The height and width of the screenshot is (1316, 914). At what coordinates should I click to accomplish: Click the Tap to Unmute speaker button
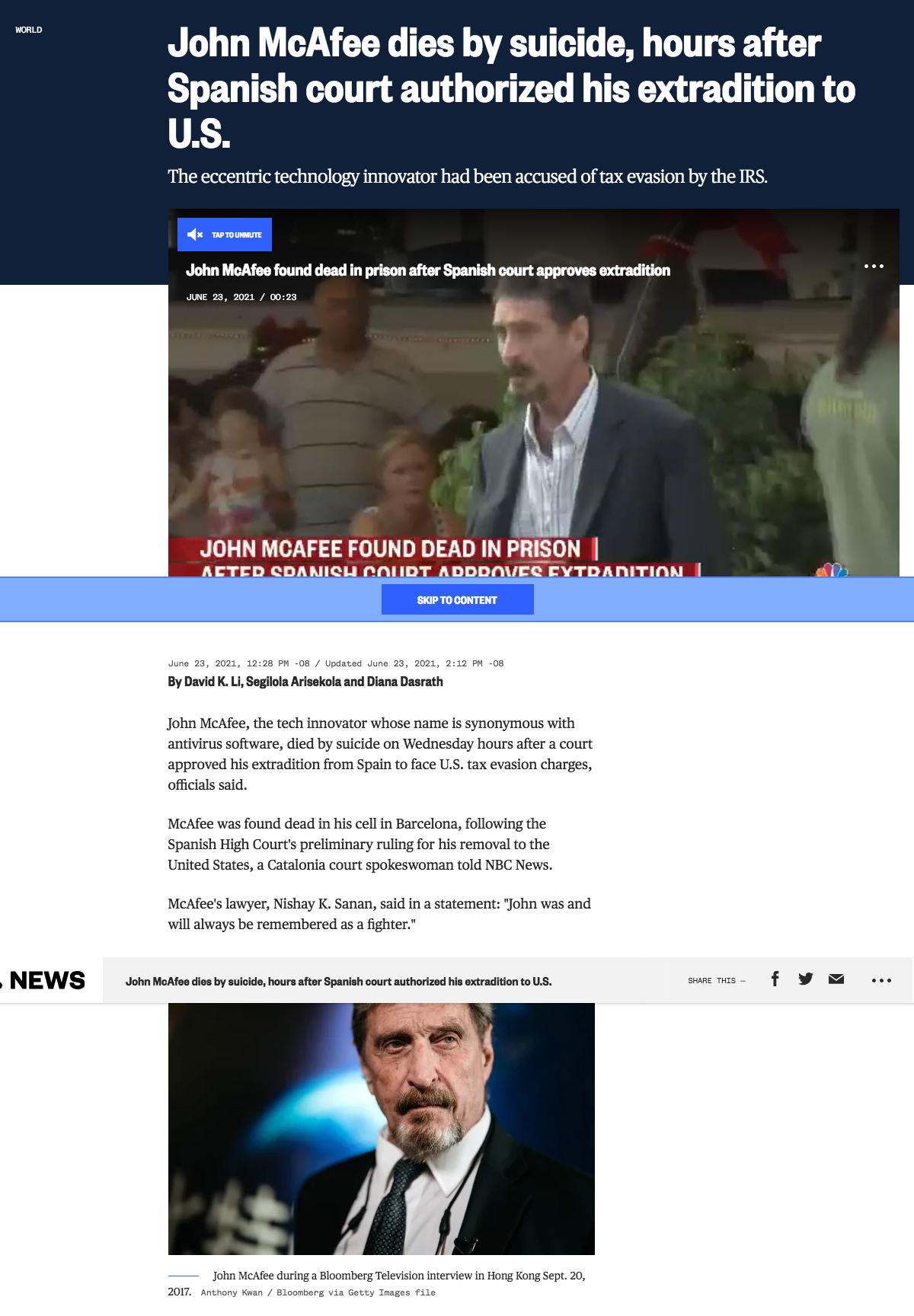pyautogui.click(x=225, y=235)
